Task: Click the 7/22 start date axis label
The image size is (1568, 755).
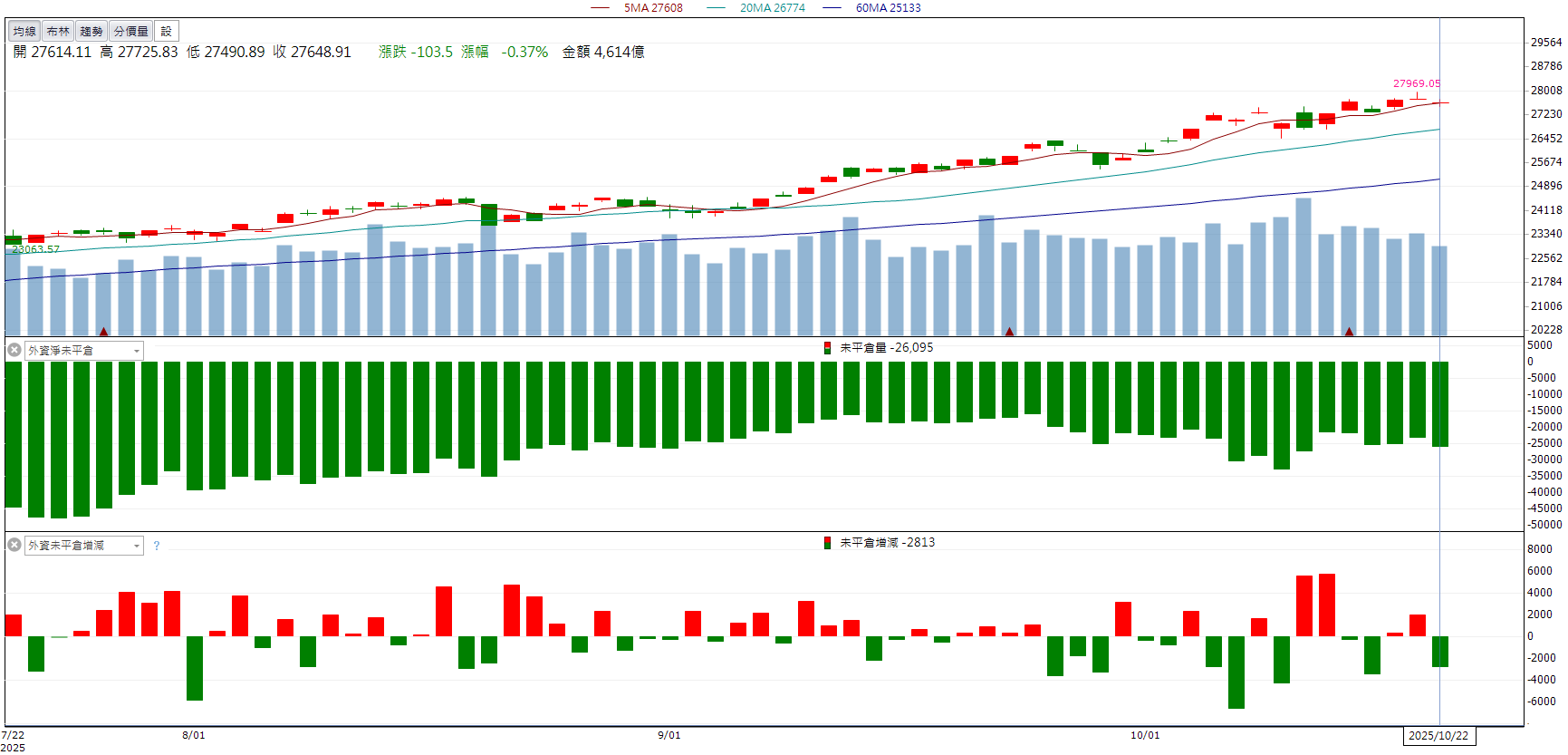Action: (13, 735)
